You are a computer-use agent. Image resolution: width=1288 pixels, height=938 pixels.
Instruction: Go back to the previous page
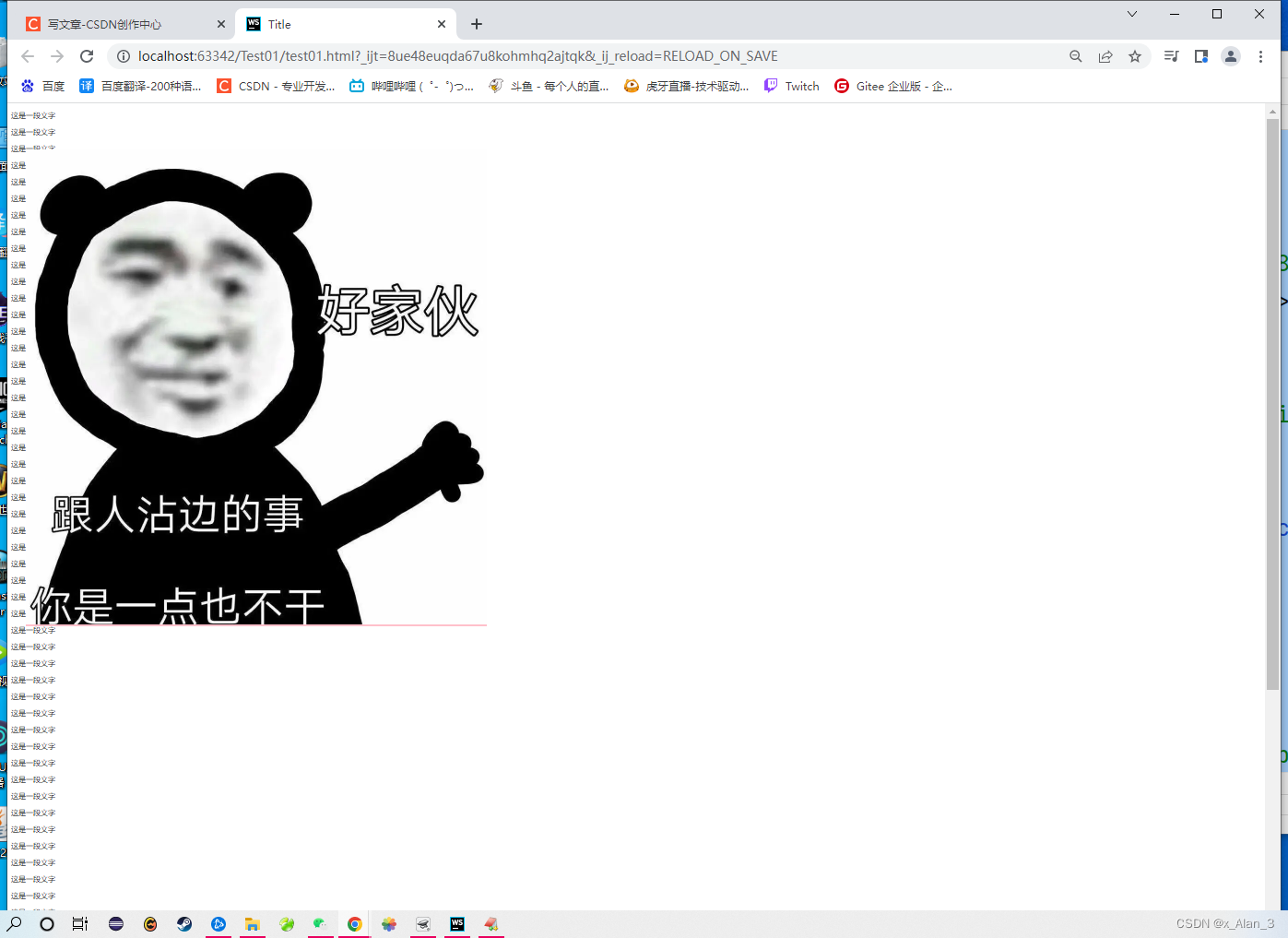[28, 56]
